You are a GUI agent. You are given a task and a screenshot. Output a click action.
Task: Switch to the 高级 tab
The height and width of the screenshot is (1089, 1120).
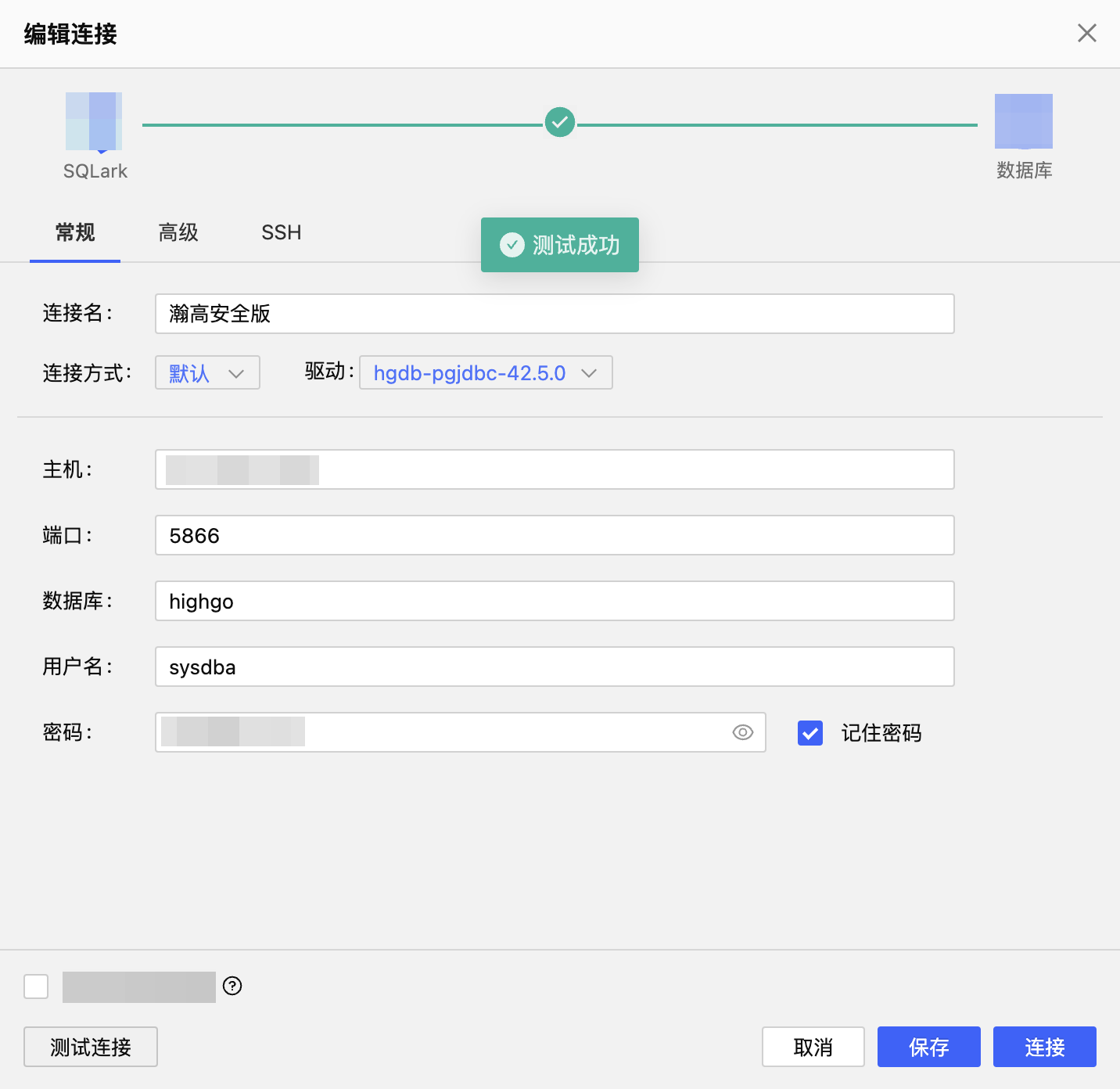pyautogui.click(x=178, y=232)
